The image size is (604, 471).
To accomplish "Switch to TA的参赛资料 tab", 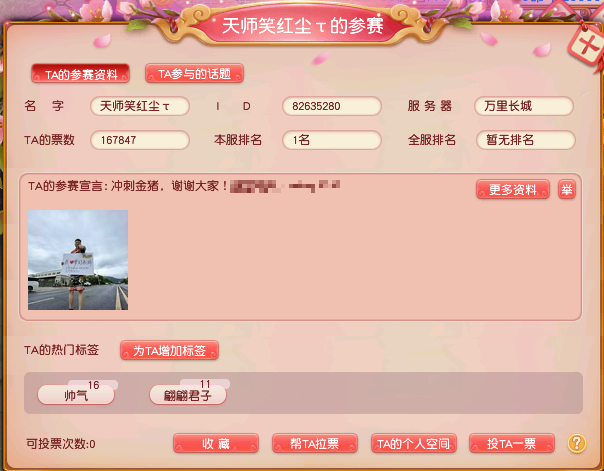I will [x=81, y=74].
